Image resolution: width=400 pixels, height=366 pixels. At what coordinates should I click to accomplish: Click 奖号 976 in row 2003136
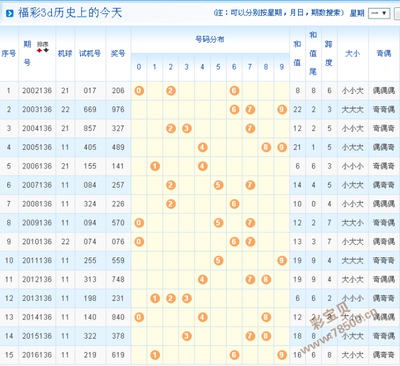click(118, 109)
